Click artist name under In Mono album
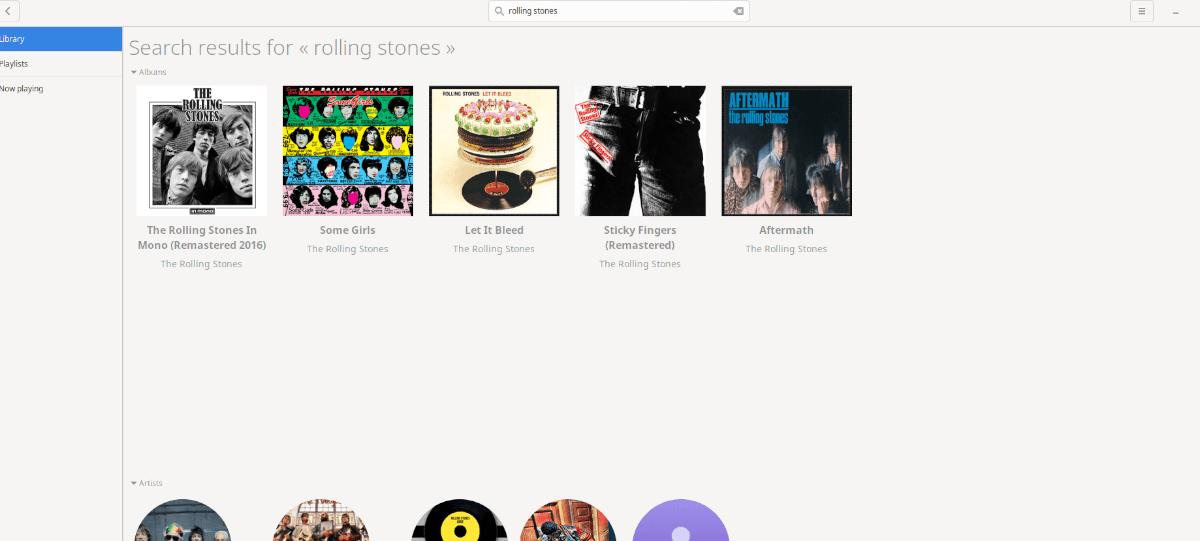 coord(202,264)
